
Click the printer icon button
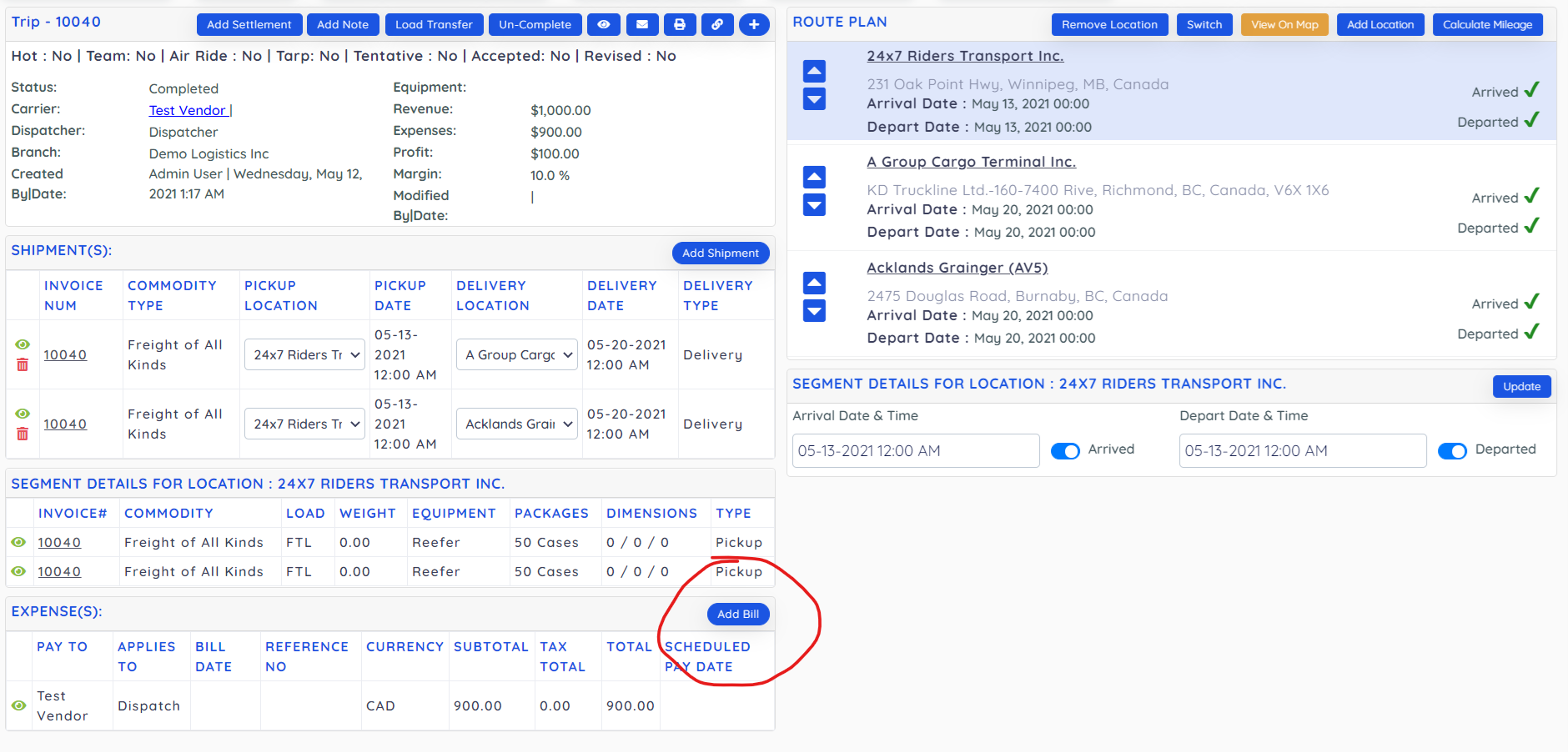(x=680, y=25)
